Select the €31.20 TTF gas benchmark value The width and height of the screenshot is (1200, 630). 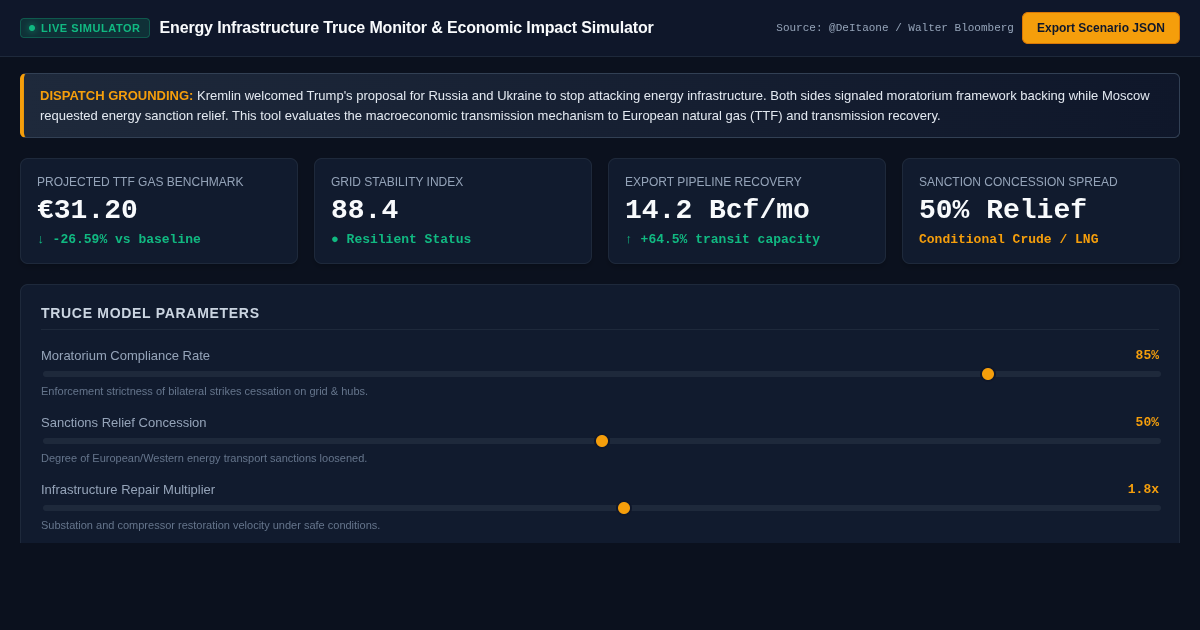(x=87, y=210)
